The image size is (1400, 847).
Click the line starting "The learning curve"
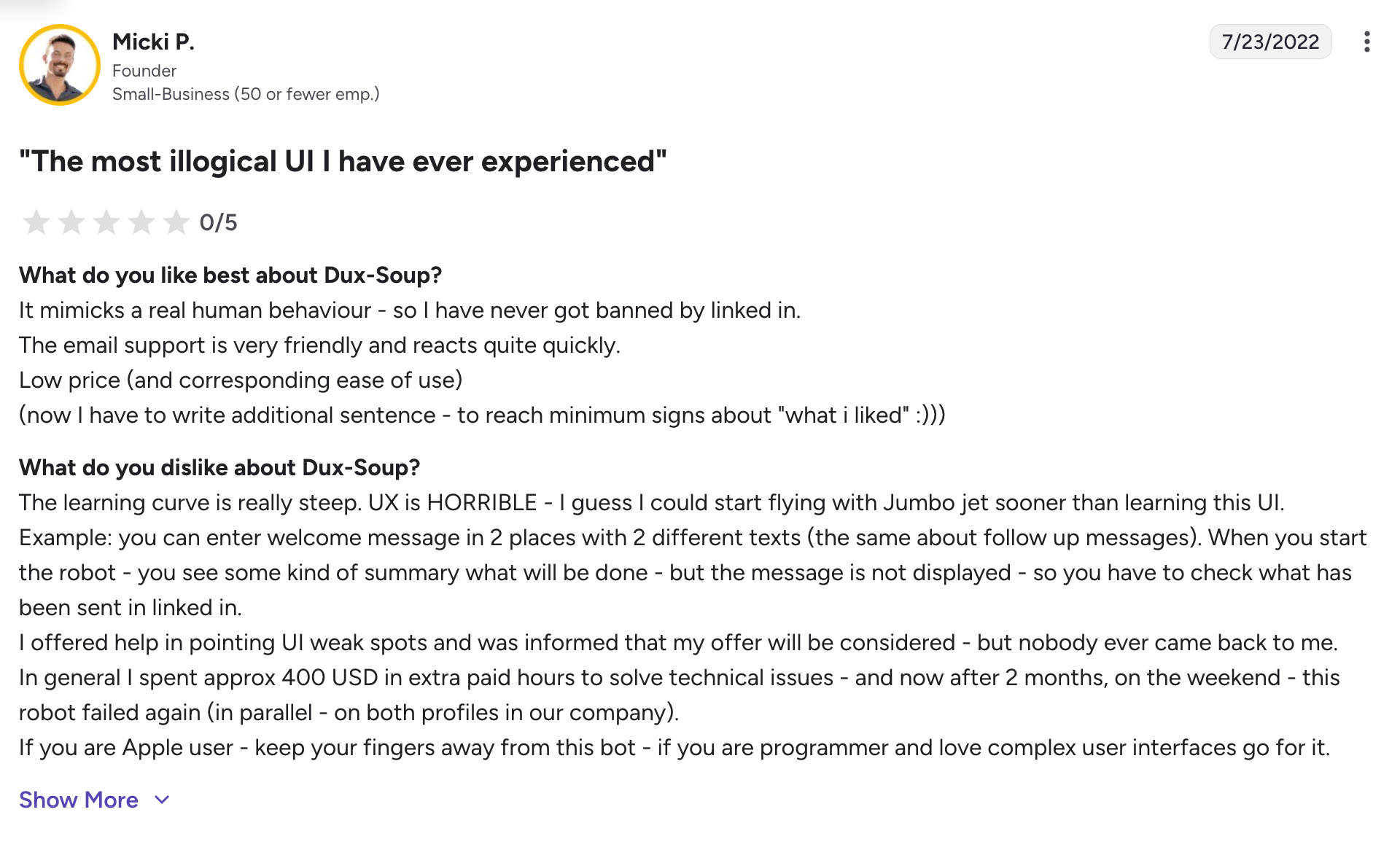click(651, 502)
